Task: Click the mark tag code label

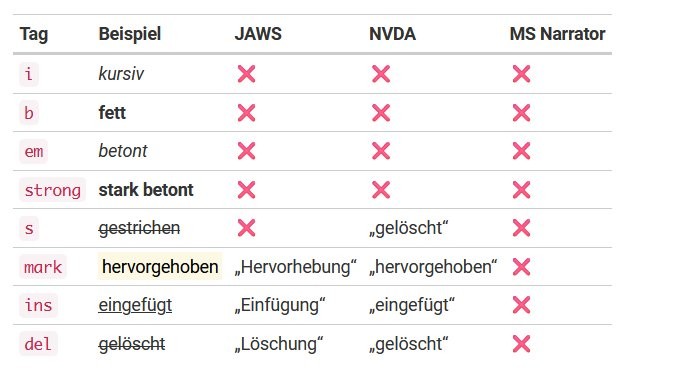Action: [x=43, y=267]
